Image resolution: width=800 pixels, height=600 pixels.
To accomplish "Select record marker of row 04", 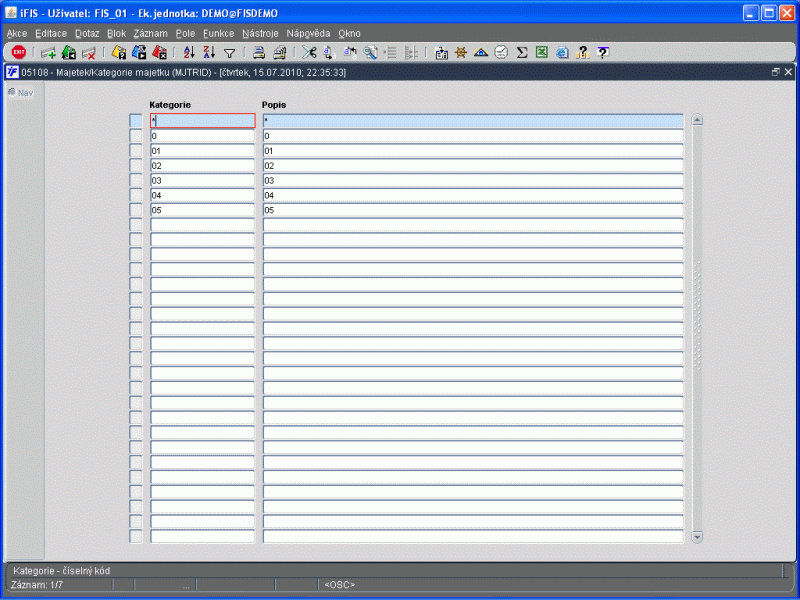I will click(136, 195).
